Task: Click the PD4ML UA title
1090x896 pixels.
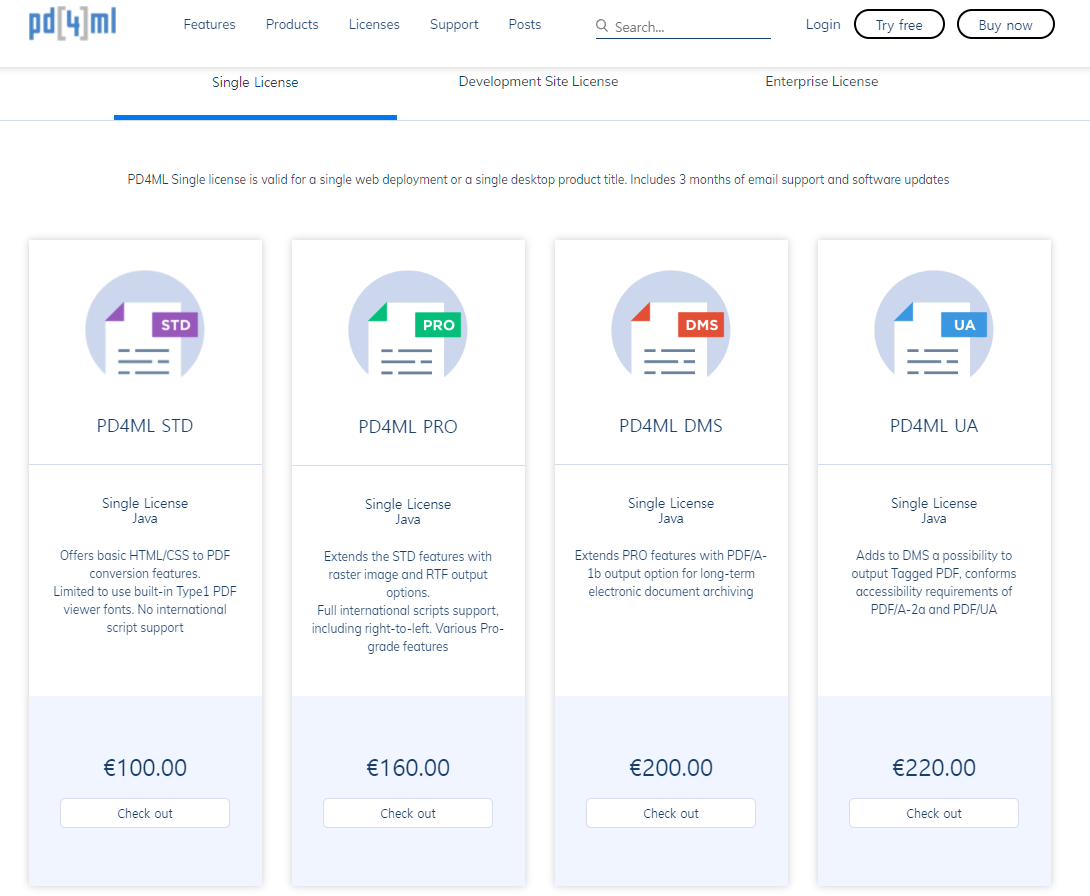Action: pyautogui.click(x=934, y=425)
